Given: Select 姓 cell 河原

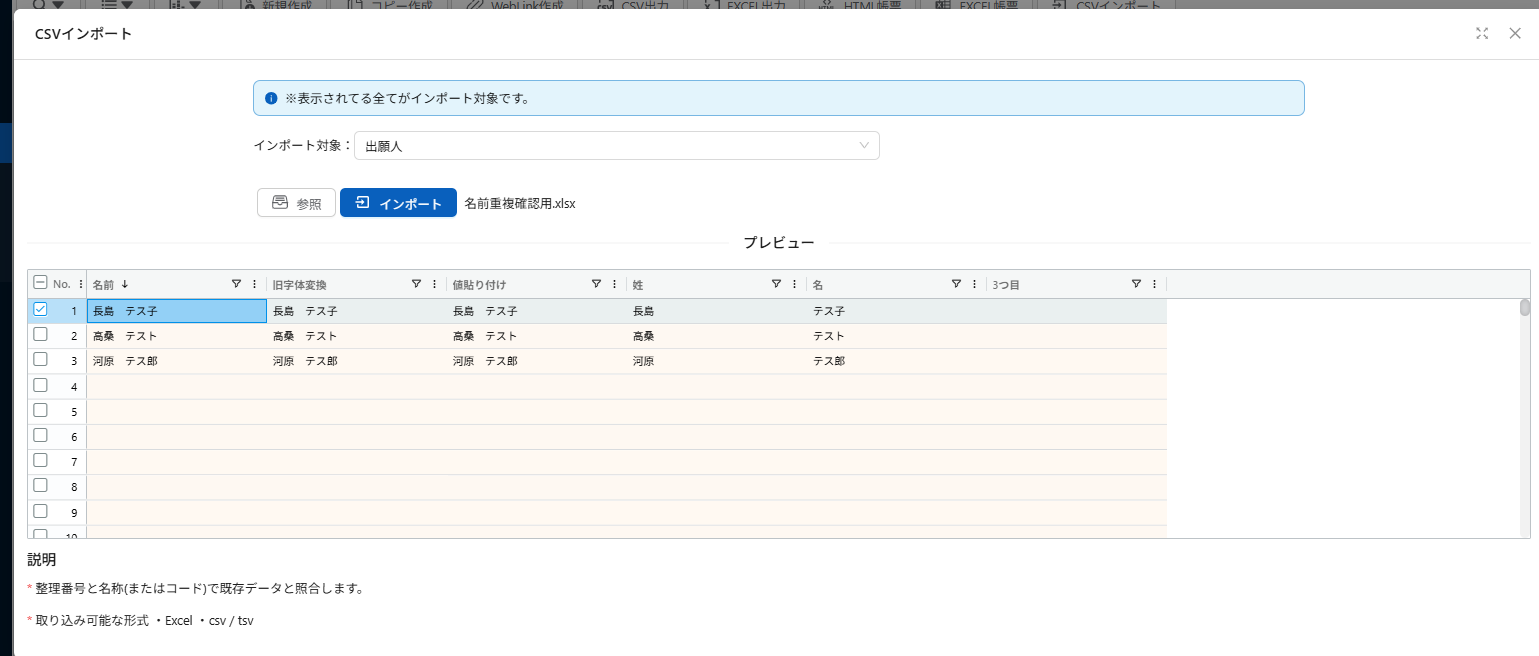Looking at the screenshot, I should point(717,361).
